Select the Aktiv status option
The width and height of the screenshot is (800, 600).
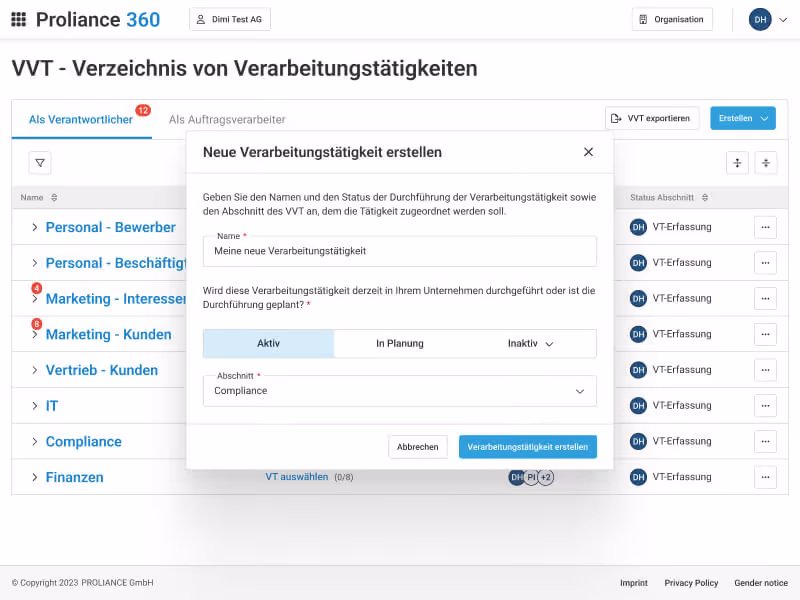(x=268, y=343)
